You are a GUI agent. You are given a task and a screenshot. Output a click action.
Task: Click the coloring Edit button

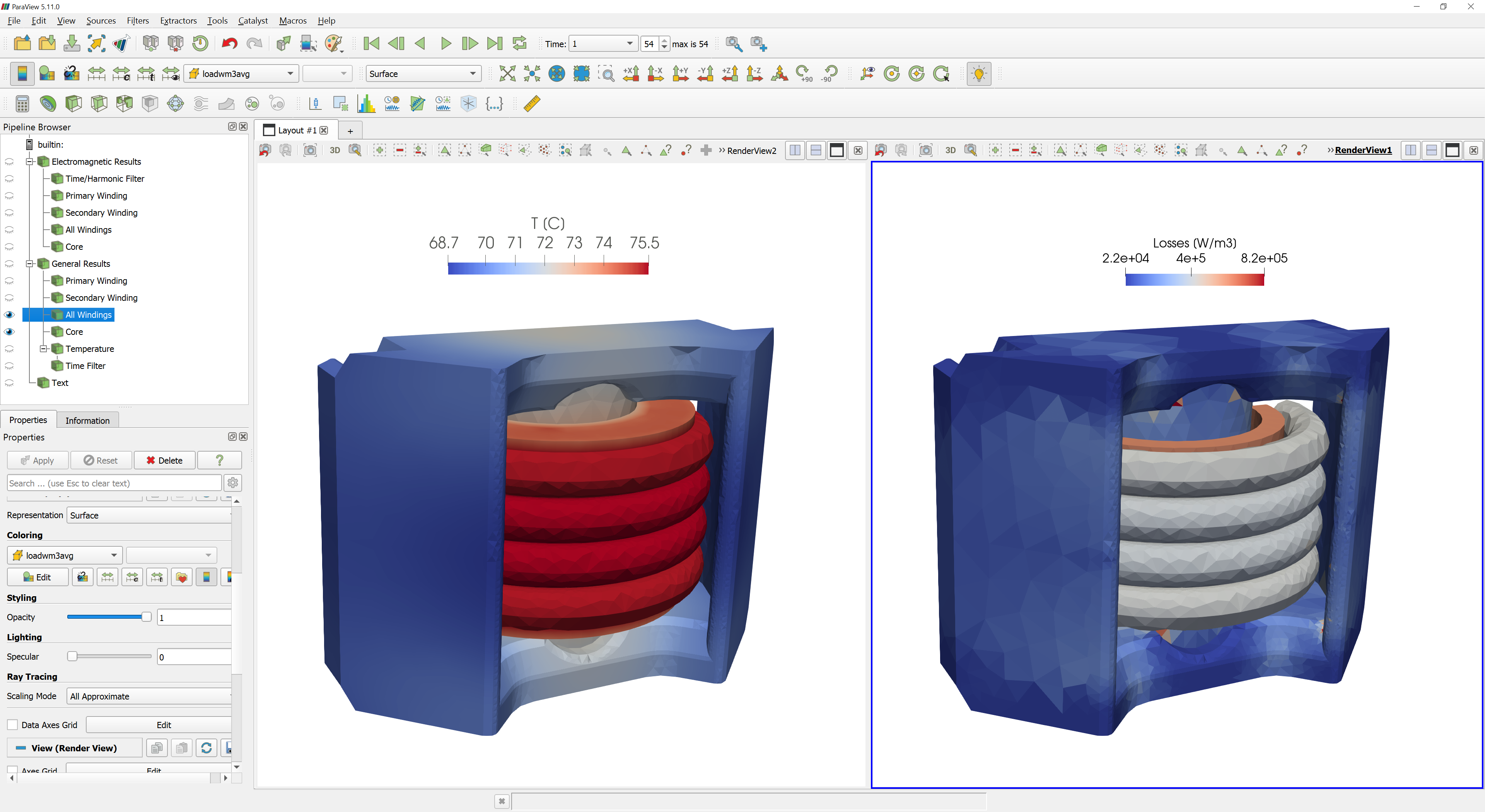pos(38,577)
